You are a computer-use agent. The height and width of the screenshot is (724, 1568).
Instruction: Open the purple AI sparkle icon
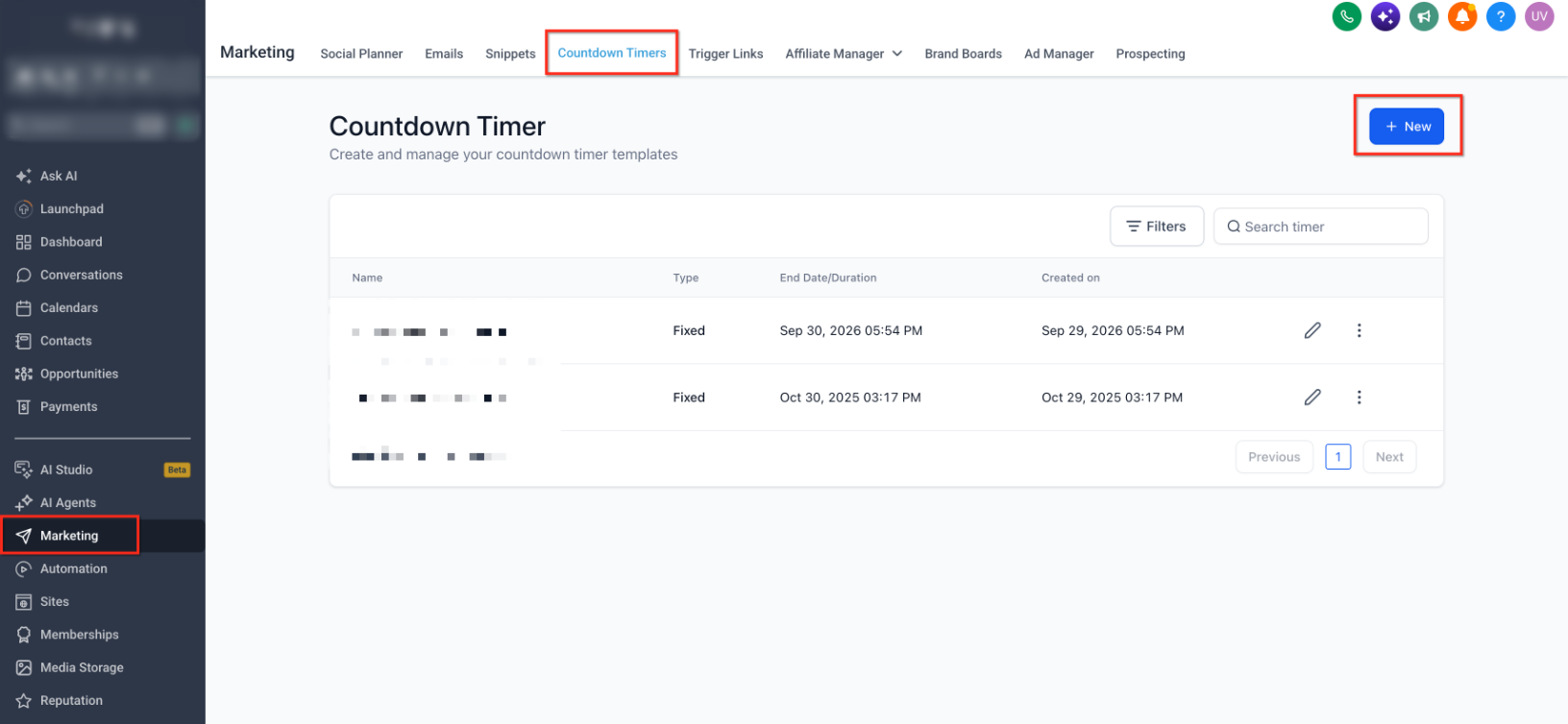pos(1384,16)
